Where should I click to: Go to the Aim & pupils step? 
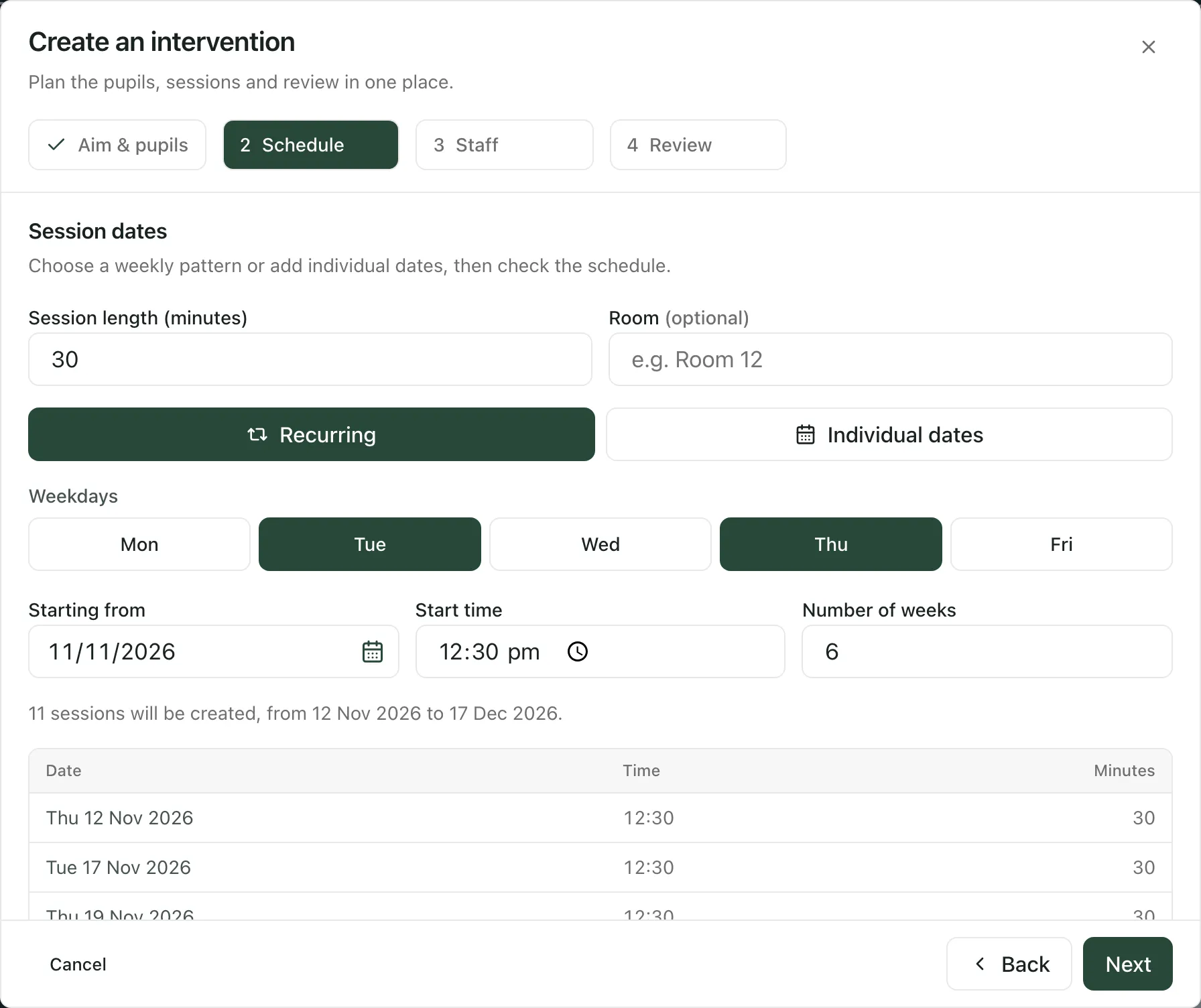[x=117, y=145]
